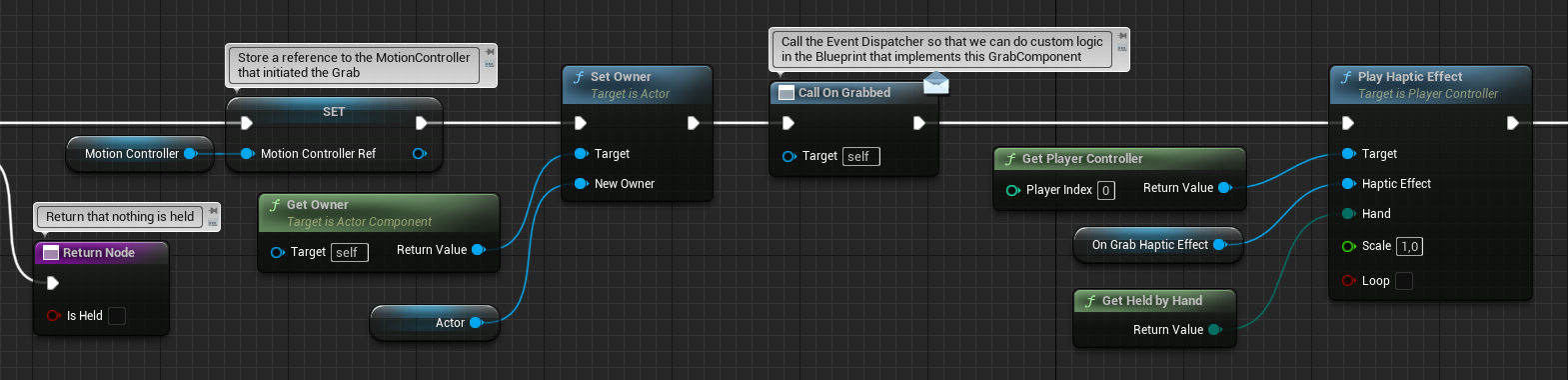Toggle the Loop checkbox

1404,281
